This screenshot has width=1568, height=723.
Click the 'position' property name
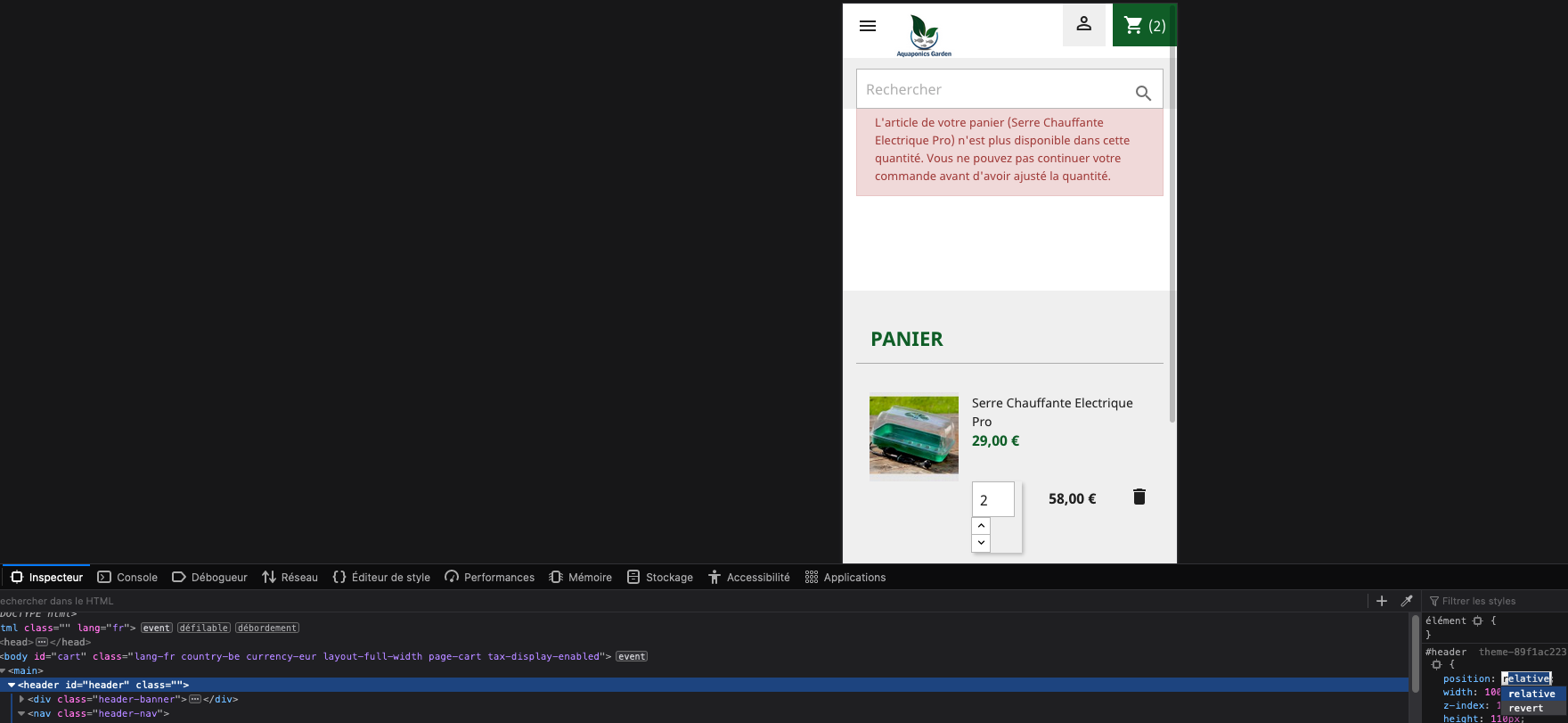pos(1468,678)
